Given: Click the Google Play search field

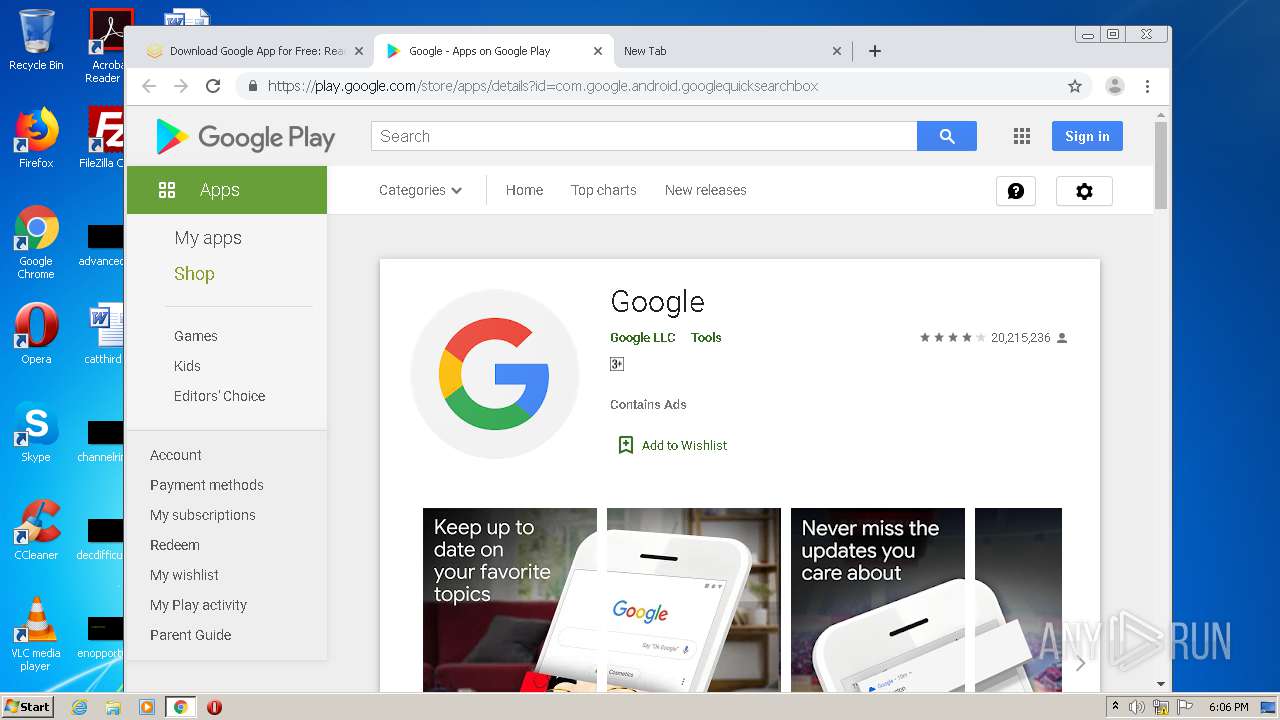Looking at the screenshot, I should pos(644,136).
